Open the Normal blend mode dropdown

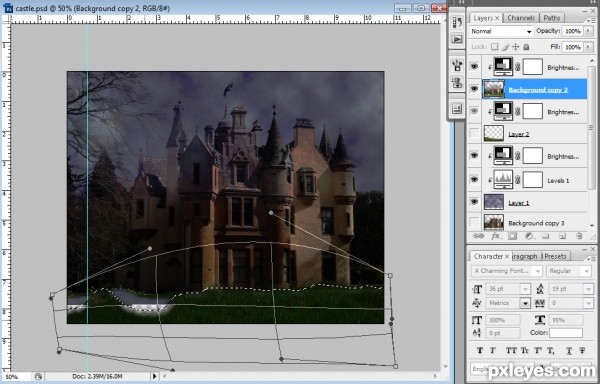[501, 31]
